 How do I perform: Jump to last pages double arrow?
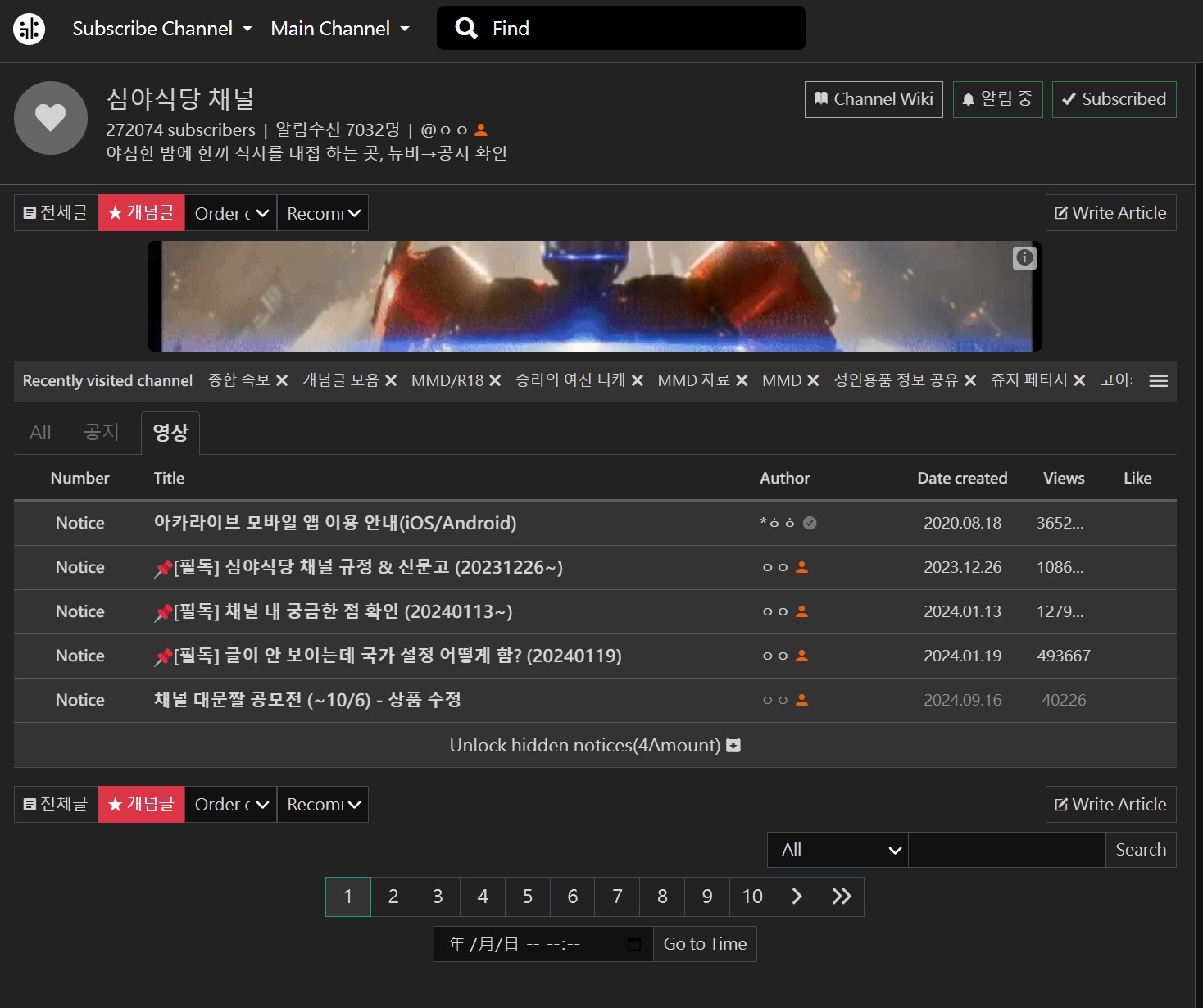(842, 897)
